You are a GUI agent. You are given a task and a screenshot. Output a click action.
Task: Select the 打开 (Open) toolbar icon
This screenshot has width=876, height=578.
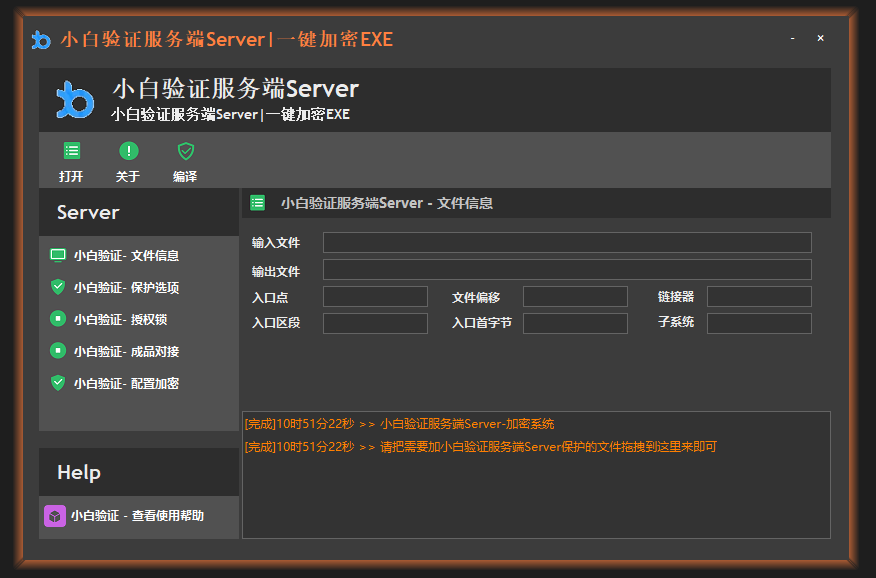(x=70, y=150)
